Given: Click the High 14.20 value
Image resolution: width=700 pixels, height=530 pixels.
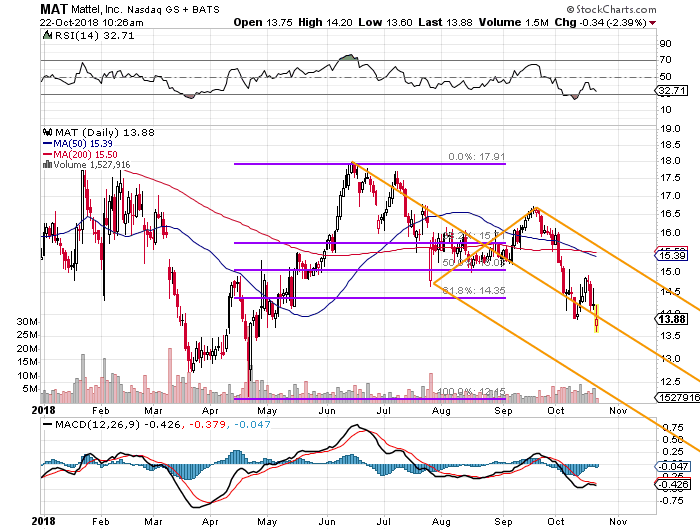Looking at the screenshot, I should [x=325, y=22].
